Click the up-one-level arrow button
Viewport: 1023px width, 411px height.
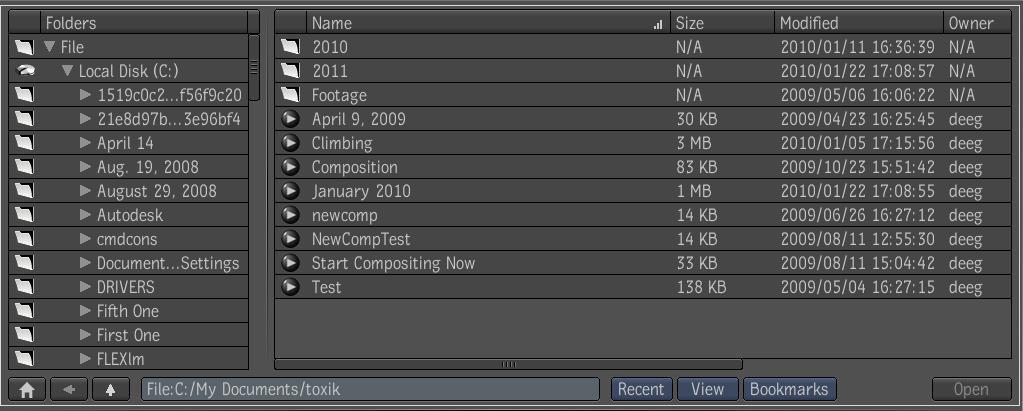pos(110,389)
